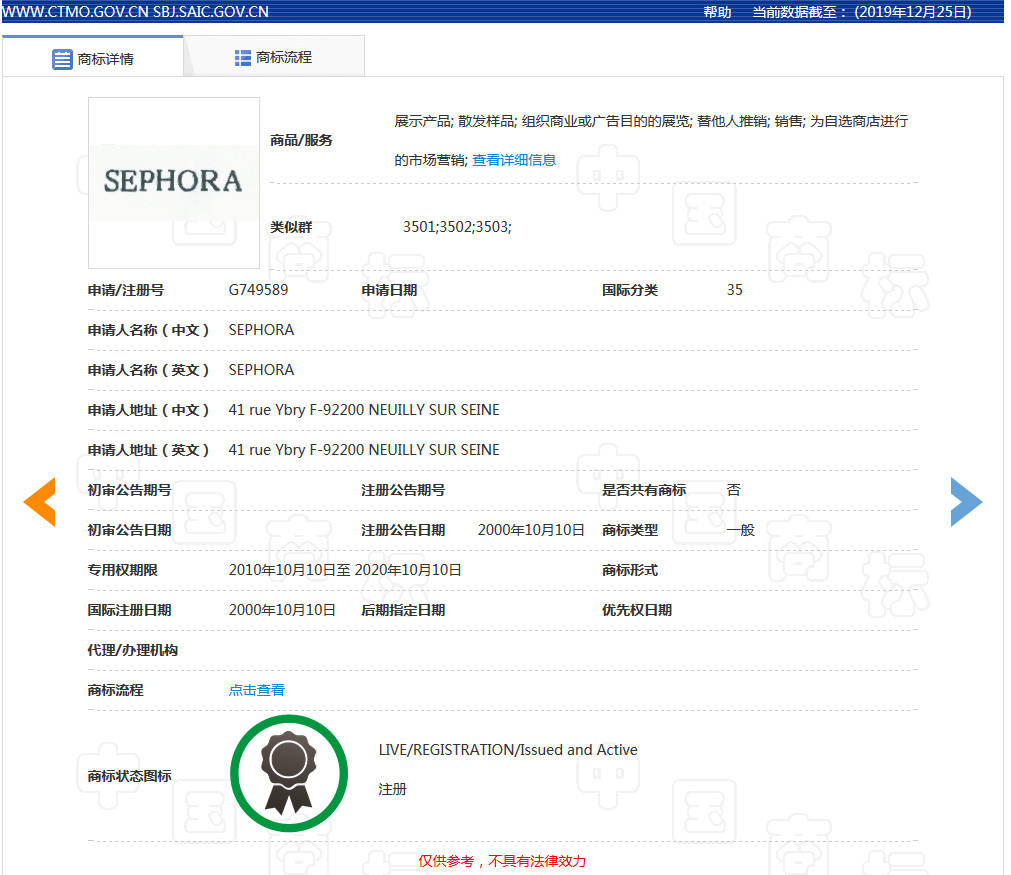Screen dimensions: 1011x875
Task: Click 点击查看 trademark flow link
Action: (257, 690)
